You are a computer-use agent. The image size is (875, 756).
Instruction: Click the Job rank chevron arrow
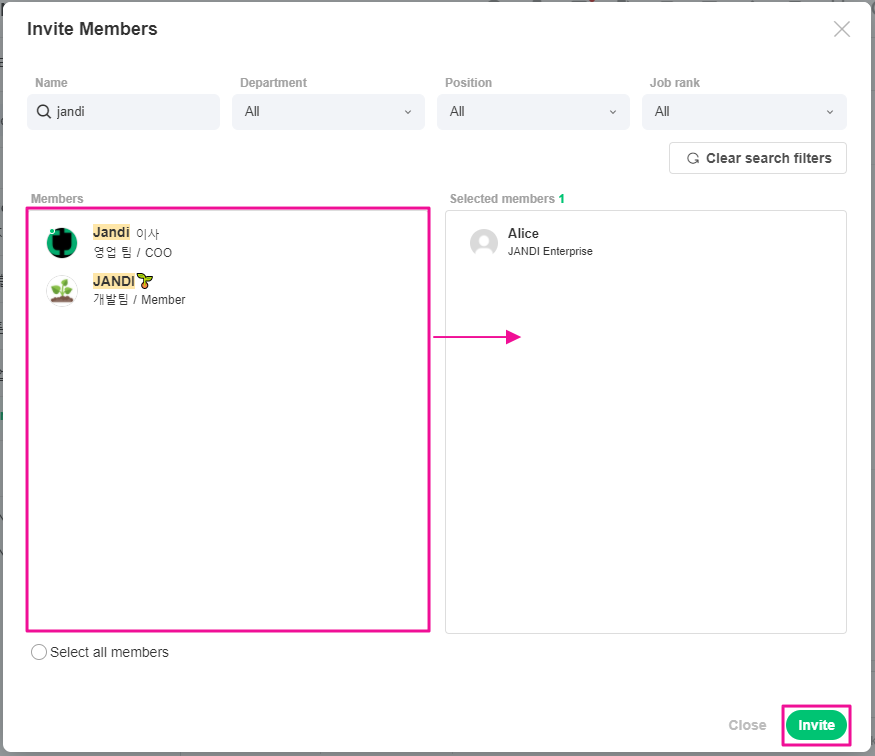click(x=830, y=112)
